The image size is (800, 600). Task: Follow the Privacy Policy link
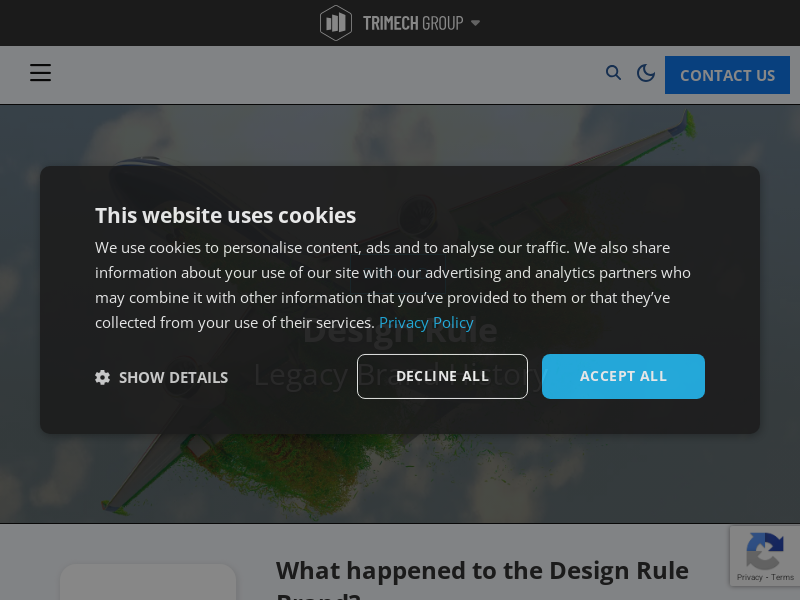pos(426,322)
